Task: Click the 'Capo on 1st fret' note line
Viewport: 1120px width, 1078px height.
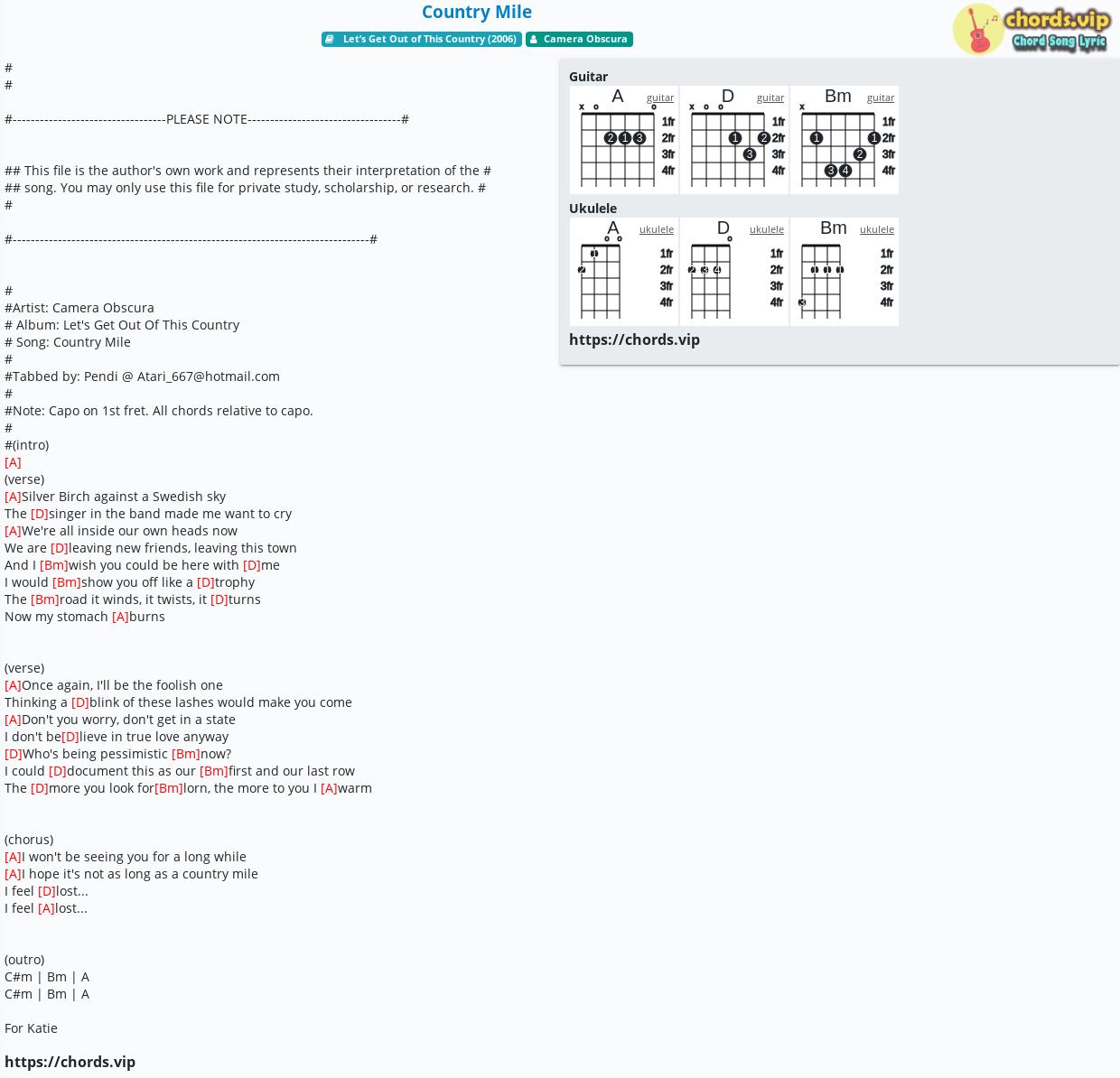Action: click(159, 411)
